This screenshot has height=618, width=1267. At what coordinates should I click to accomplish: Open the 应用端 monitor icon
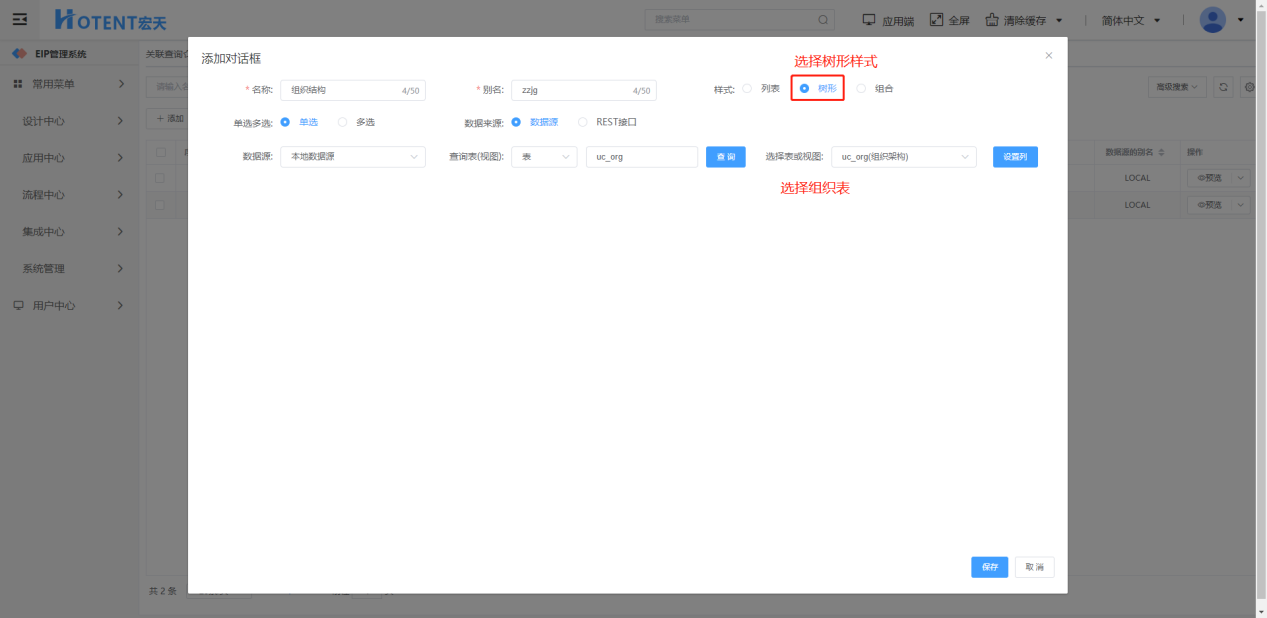tap(869, 20)
